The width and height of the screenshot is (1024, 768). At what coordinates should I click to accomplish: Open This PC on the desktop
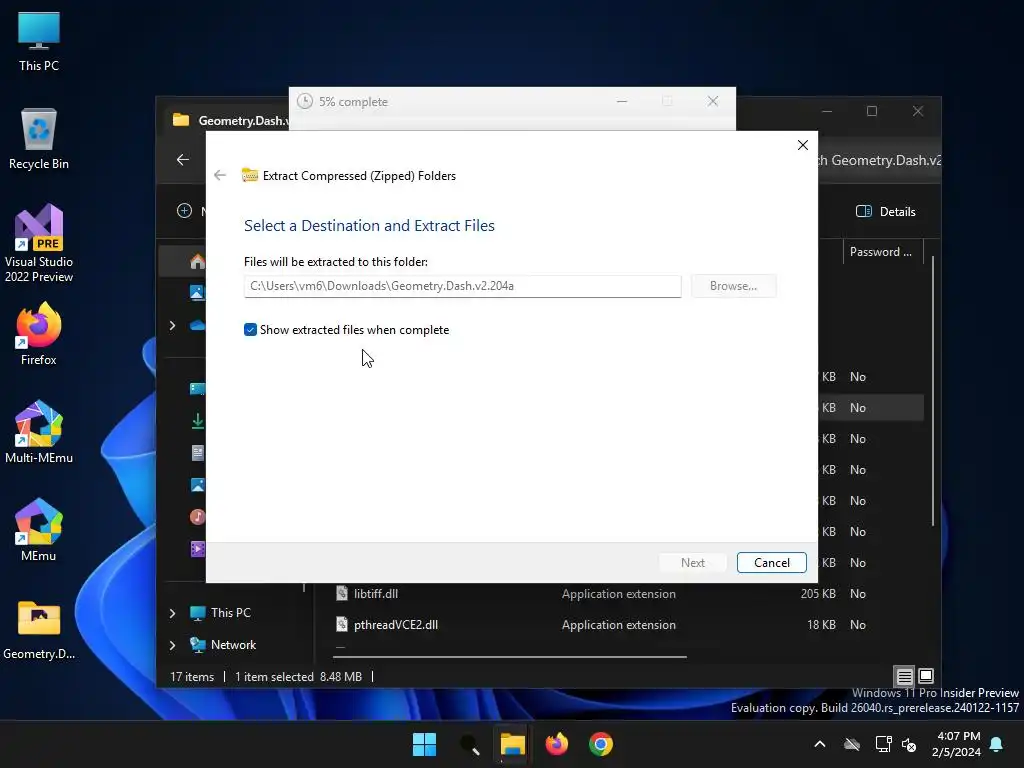[x=39, y=42]
